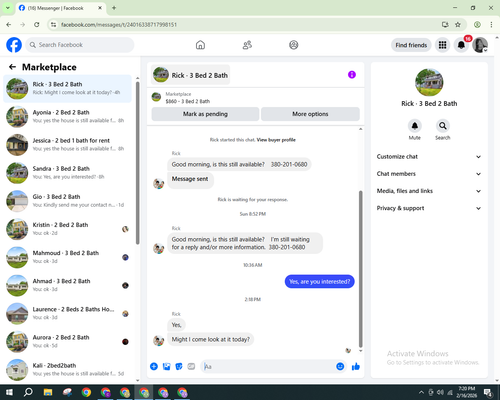This screenshot has width=500, height=400.
Task: Click the More options button
Action: [x=310, y=114]
